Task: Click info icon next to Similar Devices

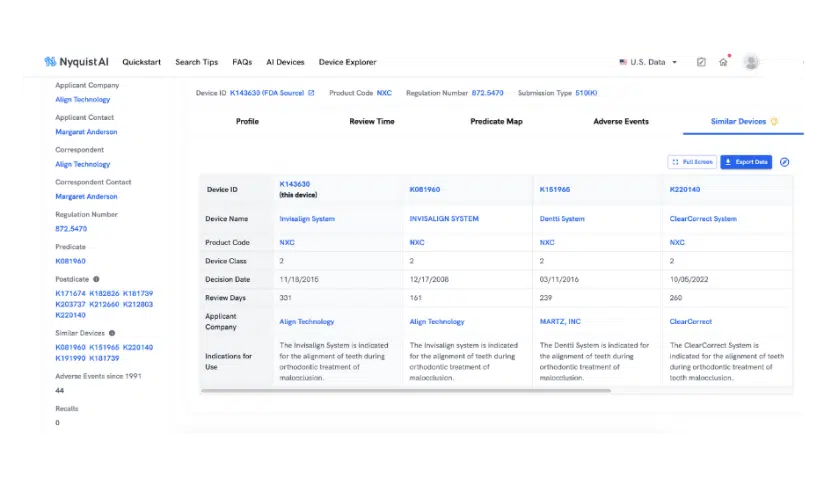Action: point(112,333)
